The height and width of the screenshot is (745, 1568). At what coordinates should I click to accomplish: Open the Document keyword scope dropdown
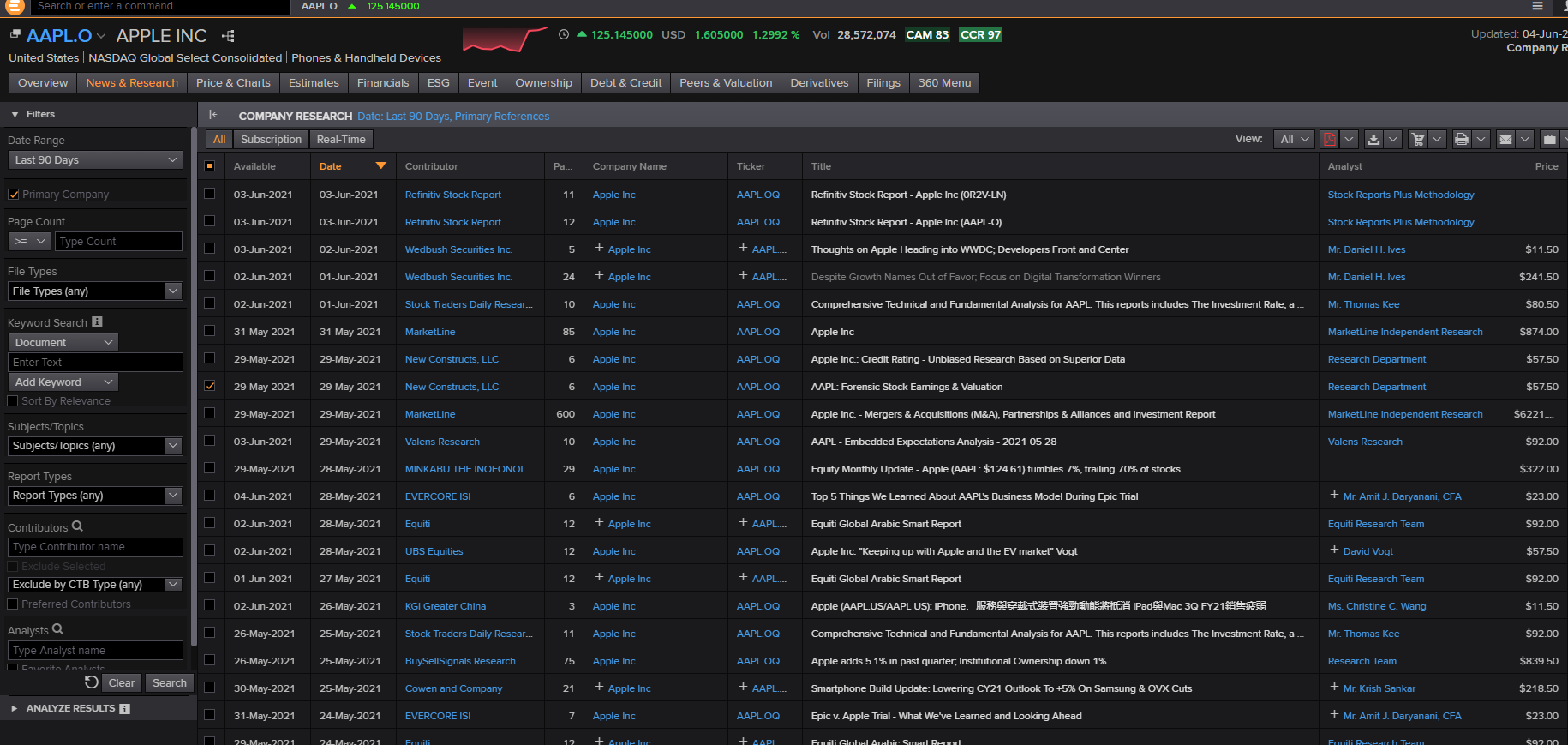pos(63,343)
